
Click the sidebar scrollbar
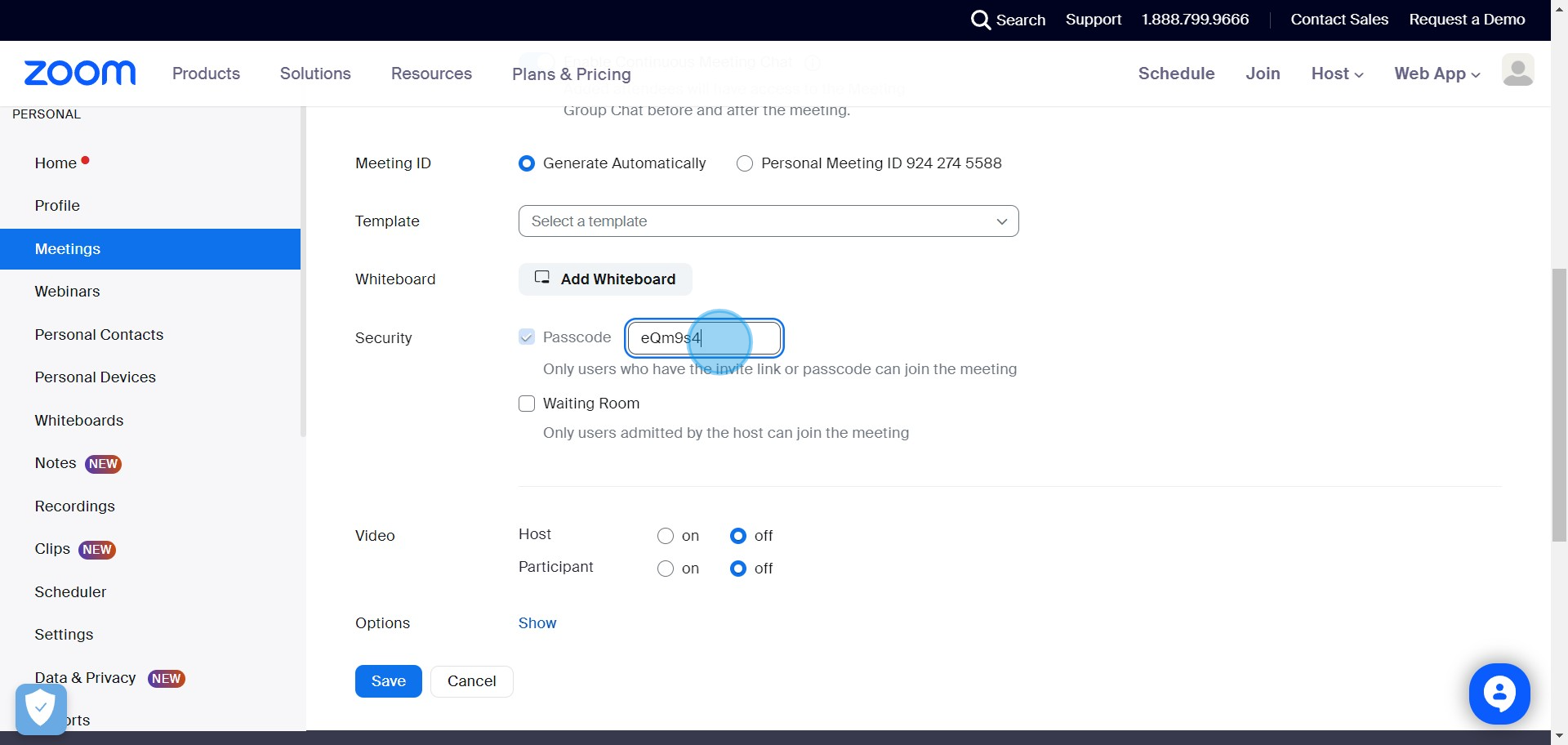click(303, 271)
